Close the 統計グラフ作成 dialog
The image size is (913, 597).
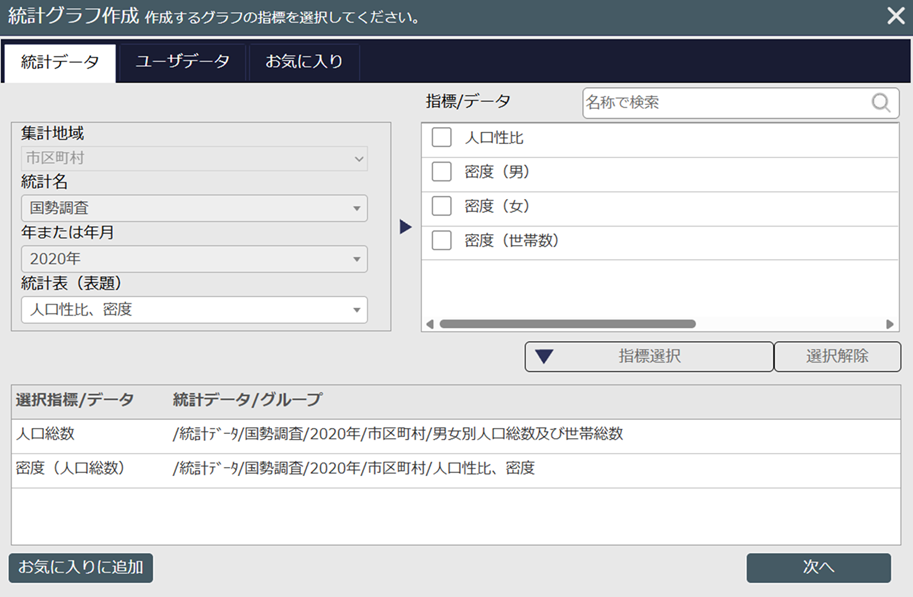click(895, 16)
